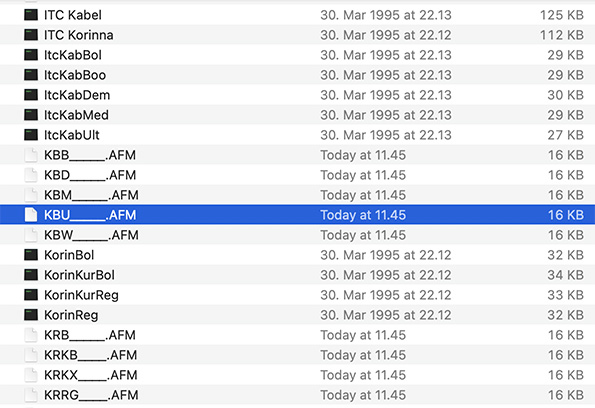Select the file name KorinReg
The height and width of the screenshot is (408, 595).
(71, 315)
